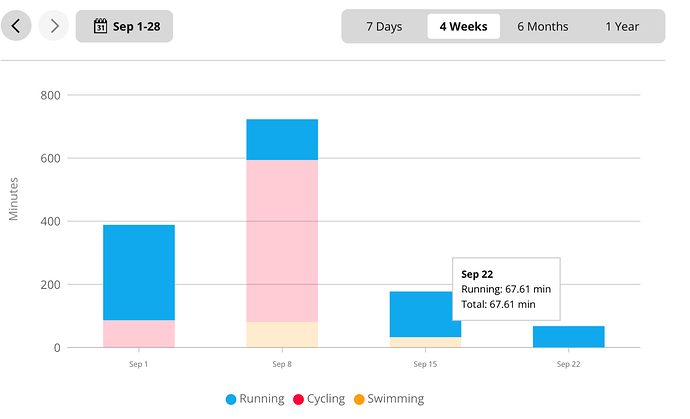Show the 6 Months range
This screenshot has height=419, width=690.
[542, 26]
